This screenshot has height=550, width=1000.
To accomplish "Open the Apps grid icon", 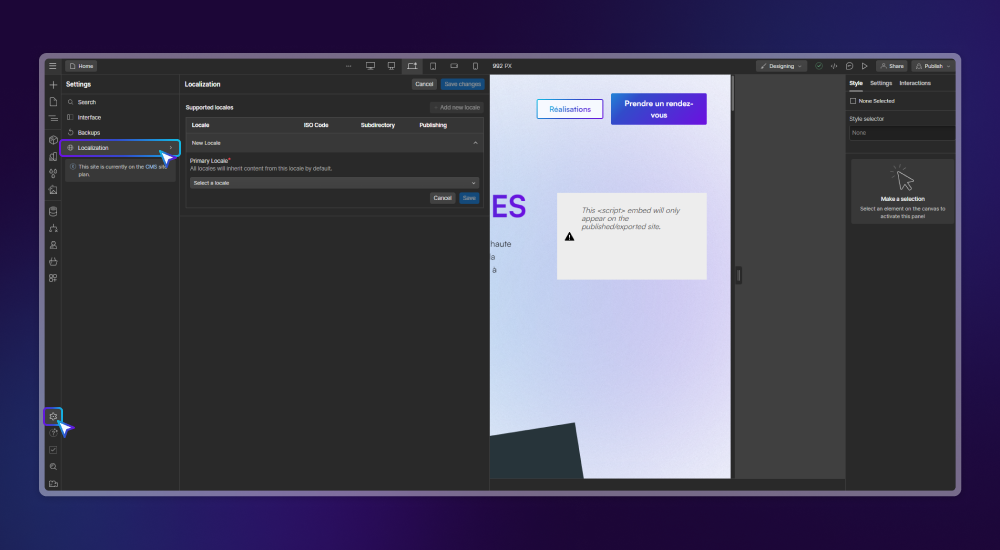I will tap(53, 278).
